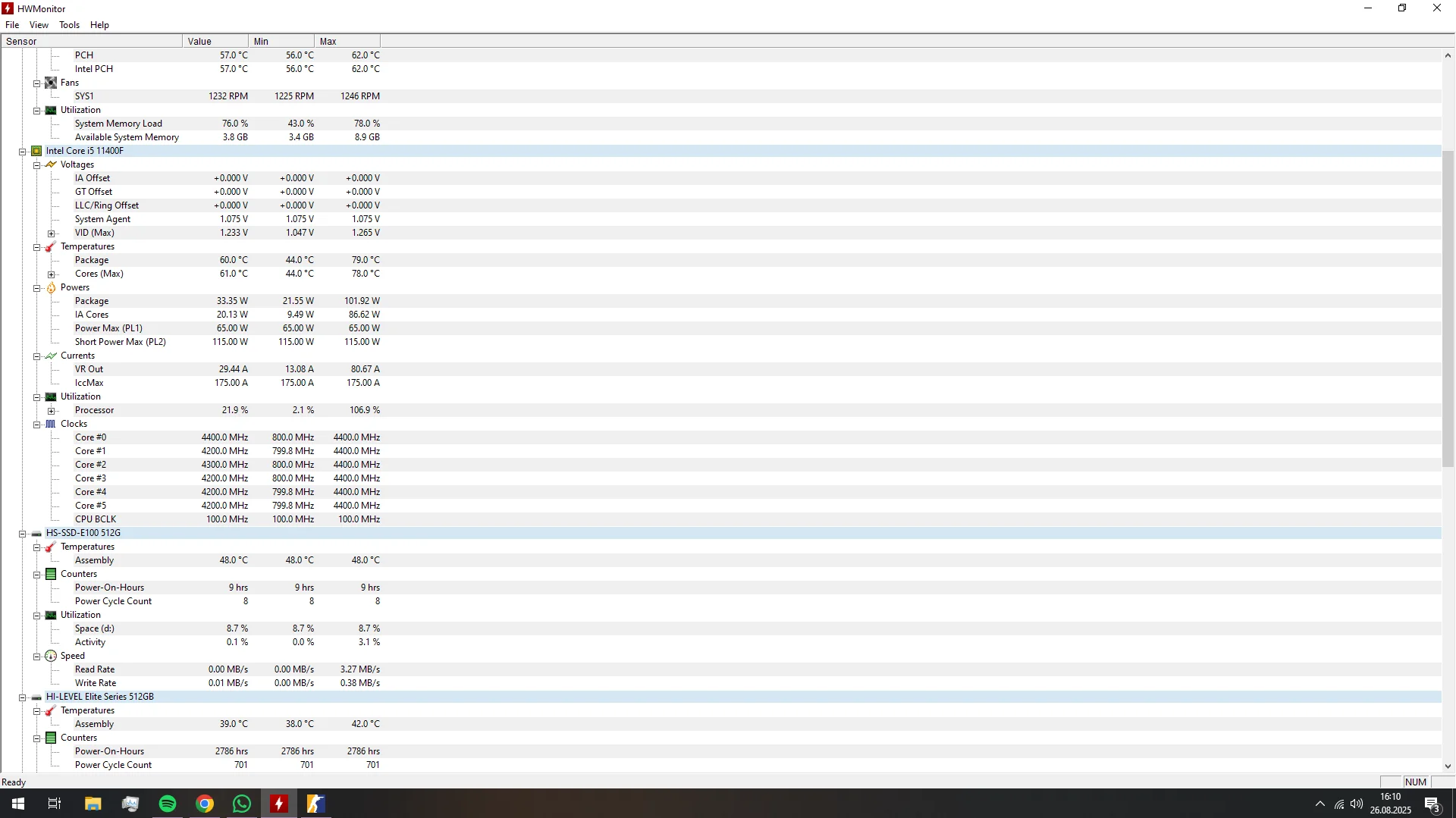
Task: Click the Max column header
Action: [x=347, y=41]
